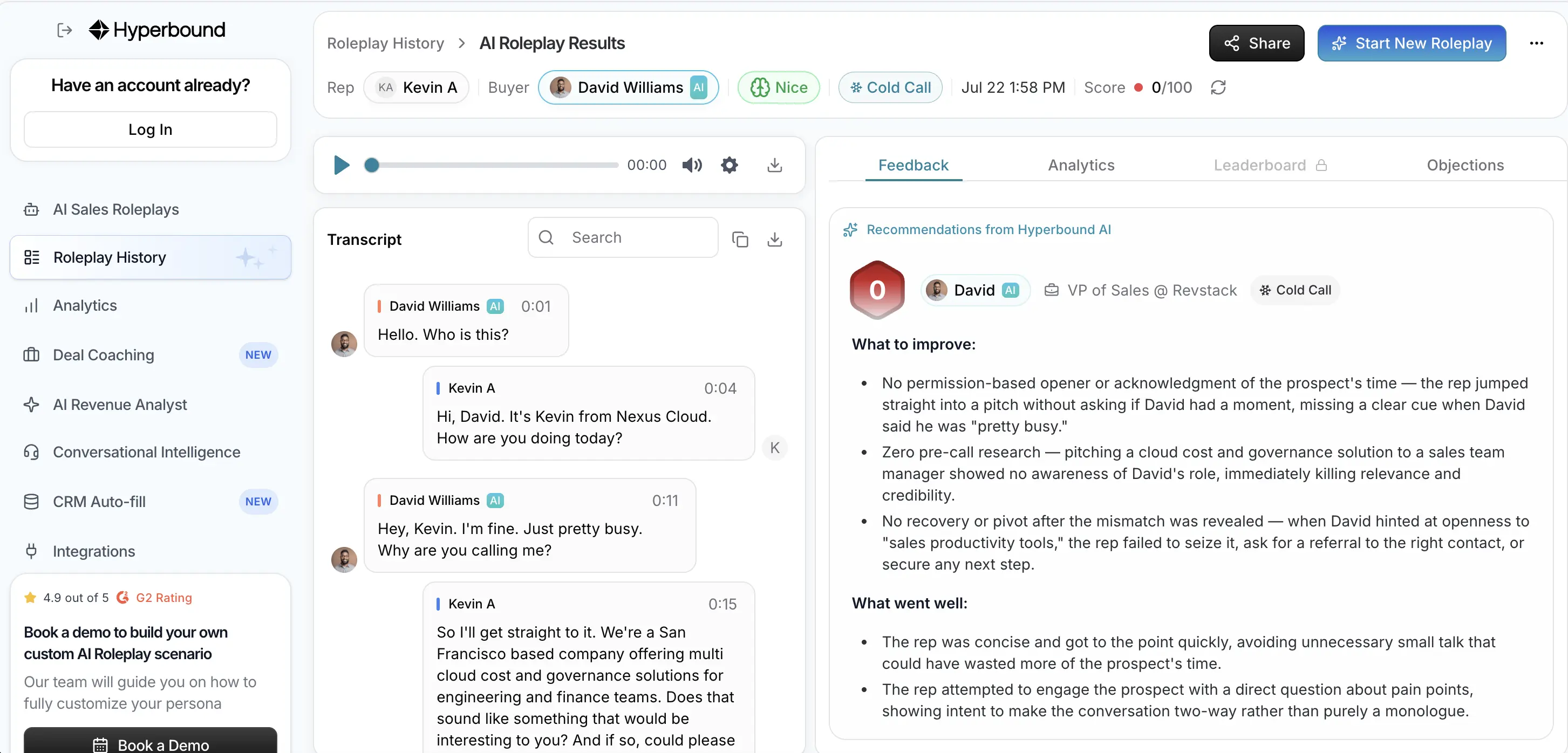Click the briefcase icon beside VP of Sales
1568x753 pixels.
coord(1051,290)
